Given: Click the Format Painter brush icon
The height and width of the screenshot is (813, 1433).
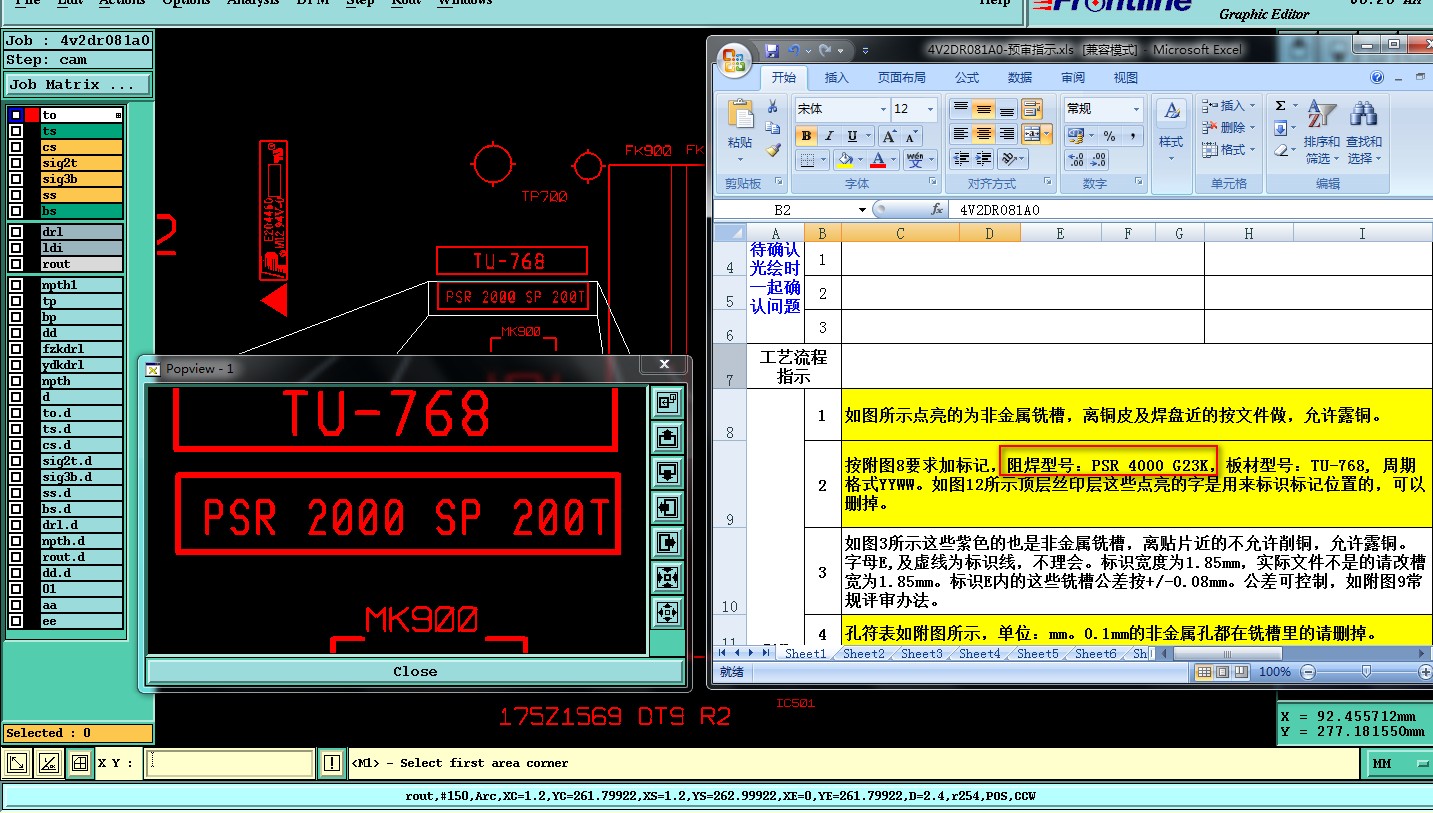Looking at the screenshot, I should coord(772,149).
